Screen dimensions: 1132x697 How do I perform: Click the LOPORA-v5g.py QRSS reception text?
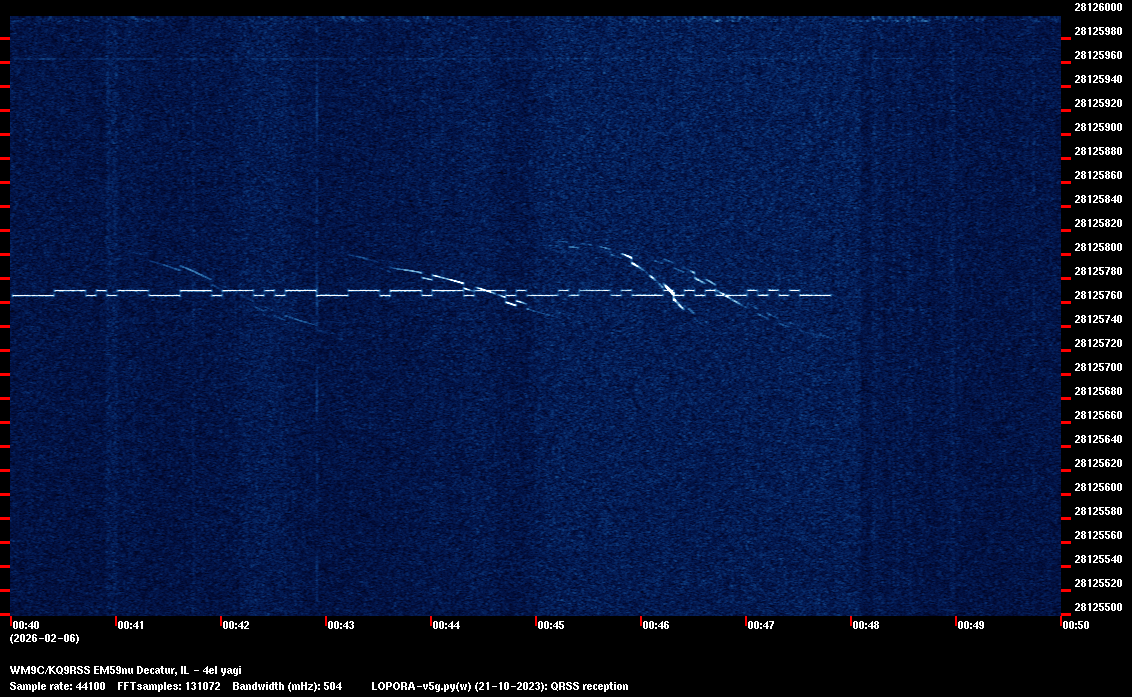[x=499, y=686]
